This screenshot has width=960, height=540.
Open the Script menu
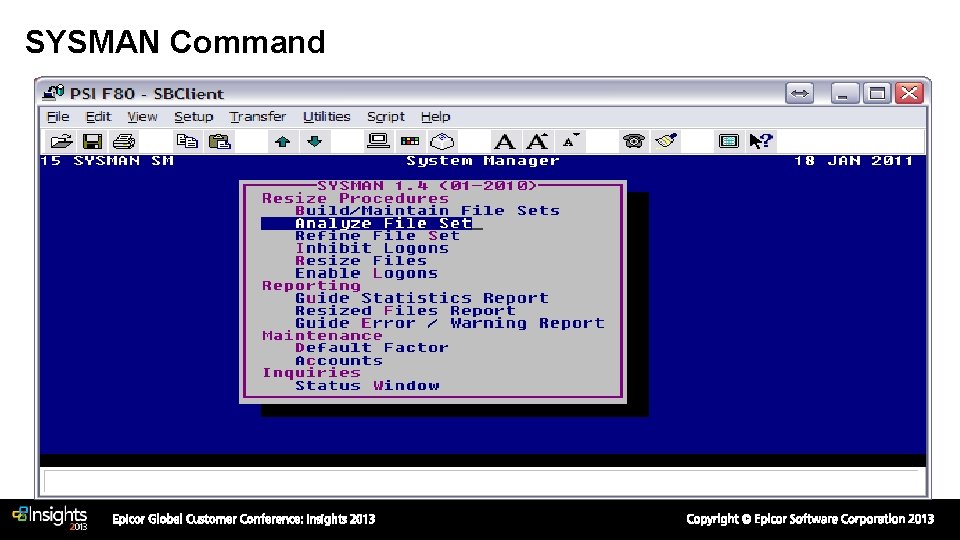[386, 116]
